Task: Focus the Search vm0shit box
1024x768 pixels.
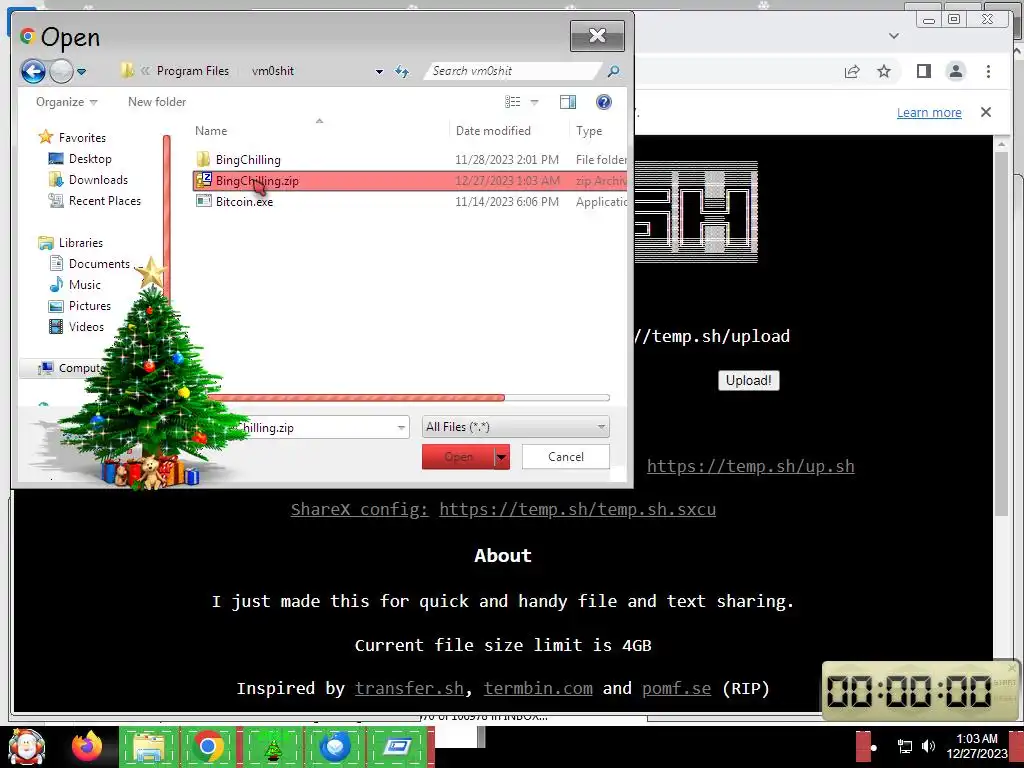Action: (x=513, y=71)
